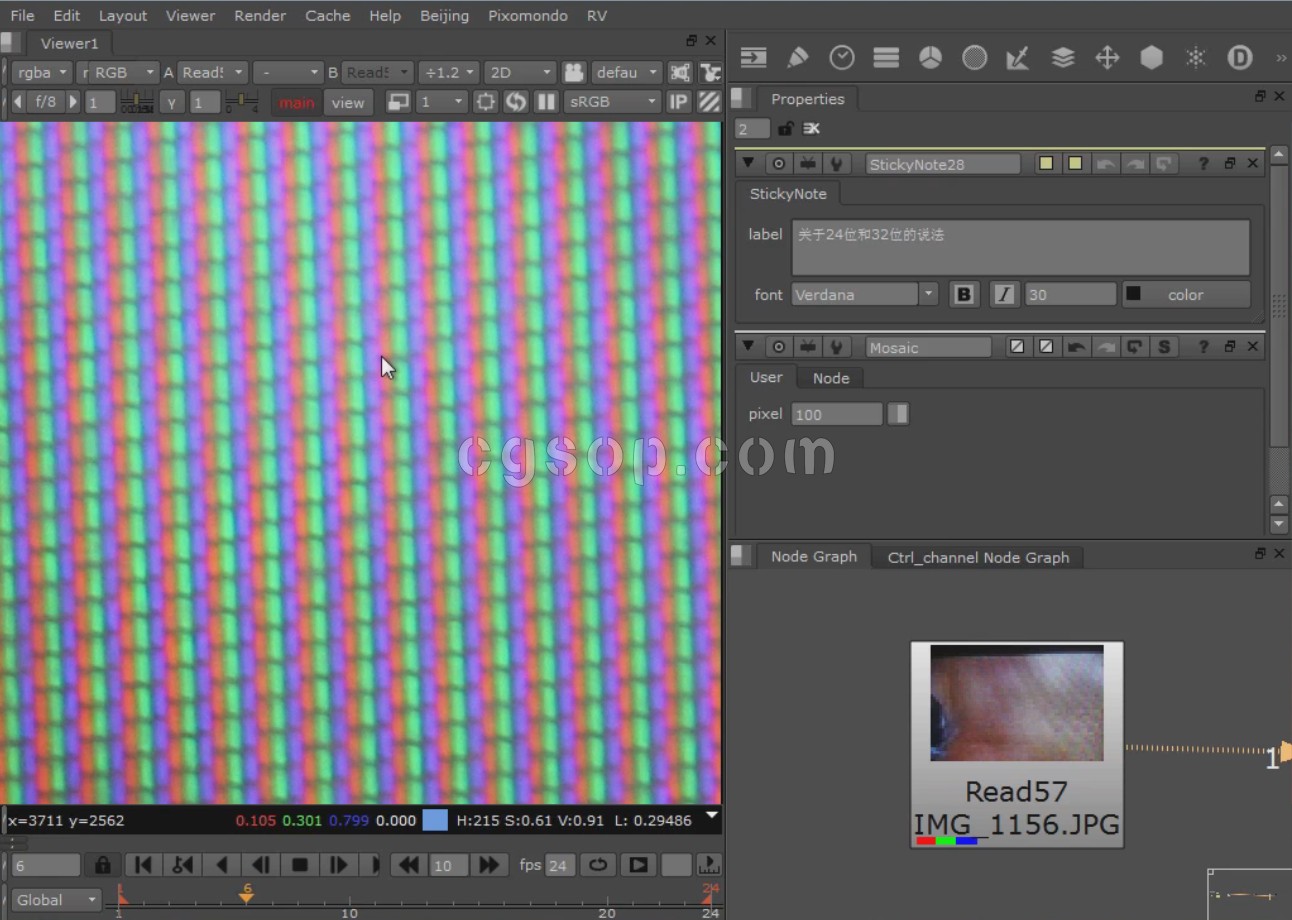Image resolution: width=1292 pixels, height=920 pixels.
Task: Pause viewer updates with pause icon
Action: (x=546, y=102)
